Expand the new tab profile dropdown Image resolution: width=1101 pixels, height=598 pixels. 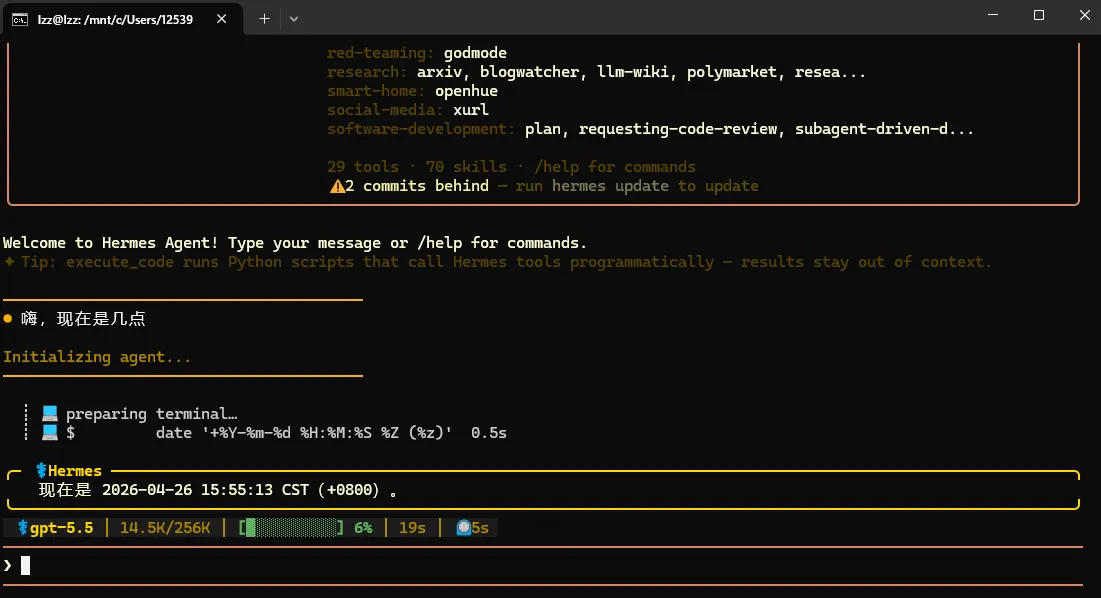pyautogui.click(x=294, y=19)
